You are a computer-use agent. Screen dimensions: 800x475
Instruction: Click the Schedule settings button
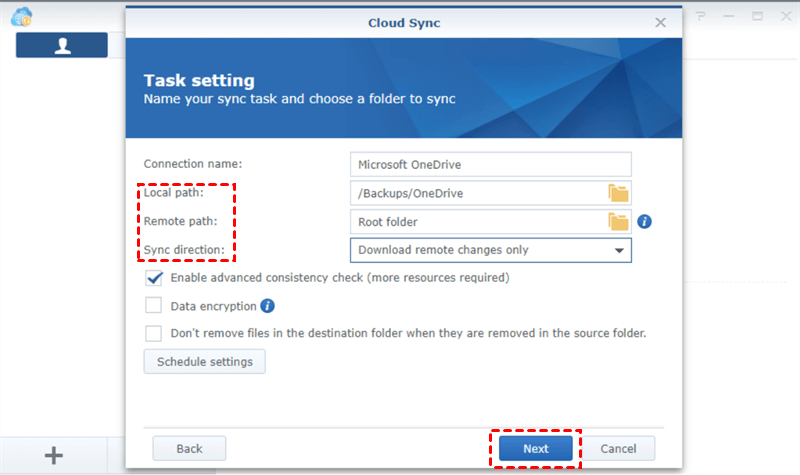click(205, 361)
